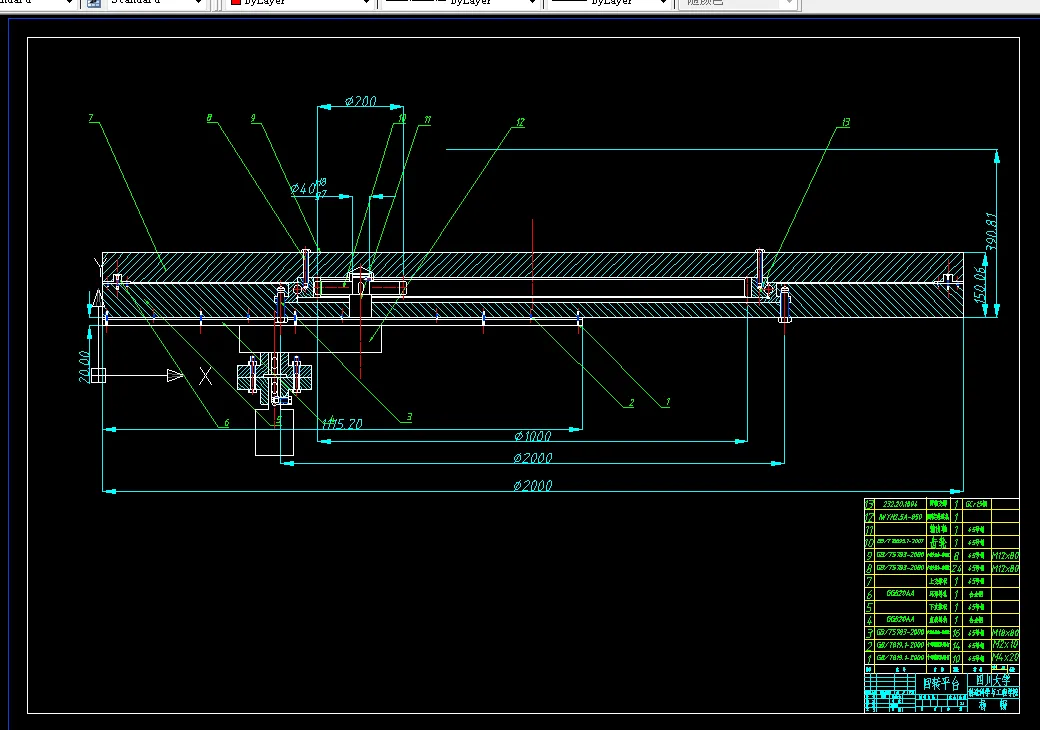
Task: Click GB/T5783-2000 in parts list row 9
Action: coord(900,555)
